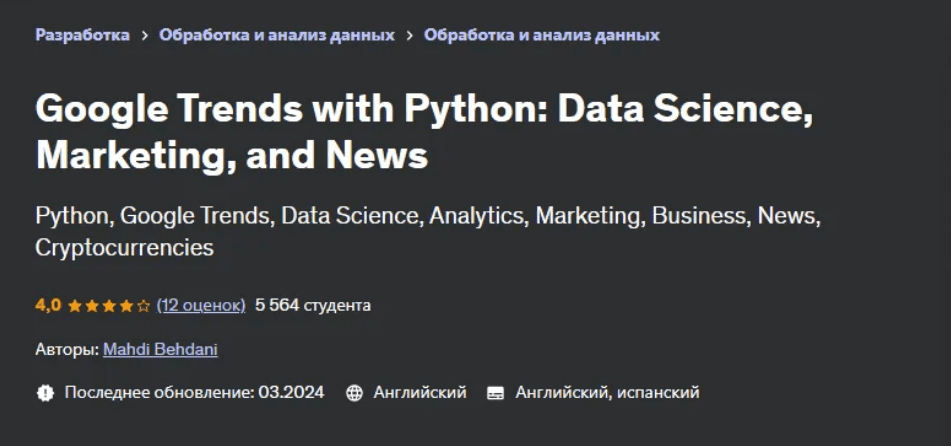Click the Английский course language label
The width and height of the screenshot is (951, 446).
[420, 393]
